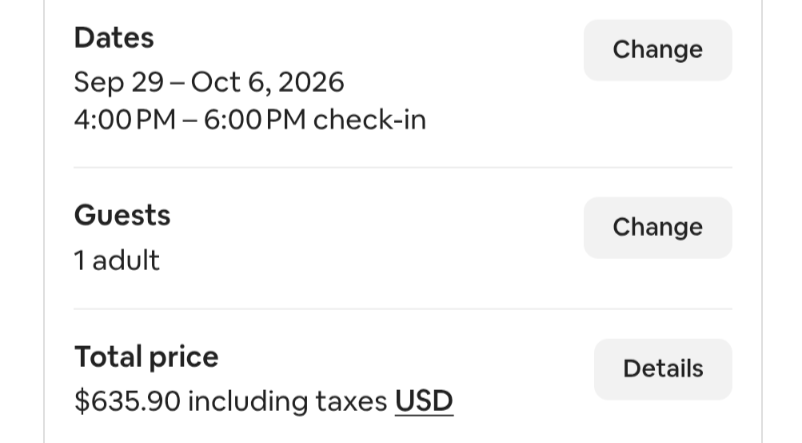
Task: Click the divider line below Guests section
Action: (403, 309)
